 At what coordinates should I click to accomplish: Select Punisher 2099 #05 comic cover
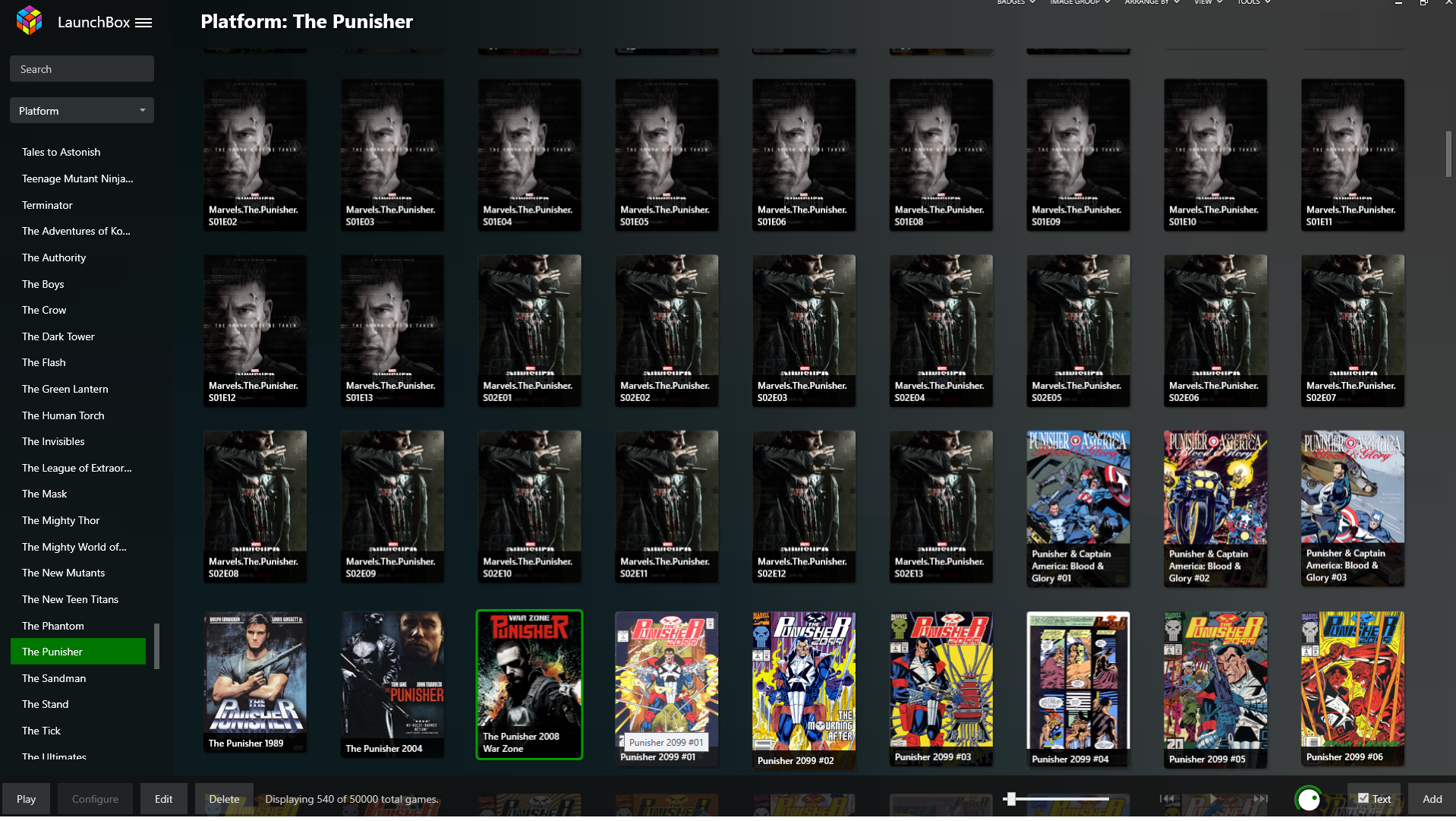point(1215,689)
